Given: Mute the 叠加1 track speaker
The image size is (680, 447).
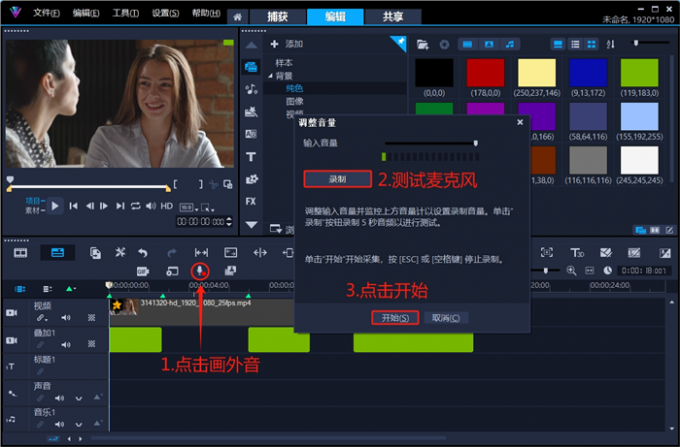Looking at the screenshot, I should click(x=65, y=345).
